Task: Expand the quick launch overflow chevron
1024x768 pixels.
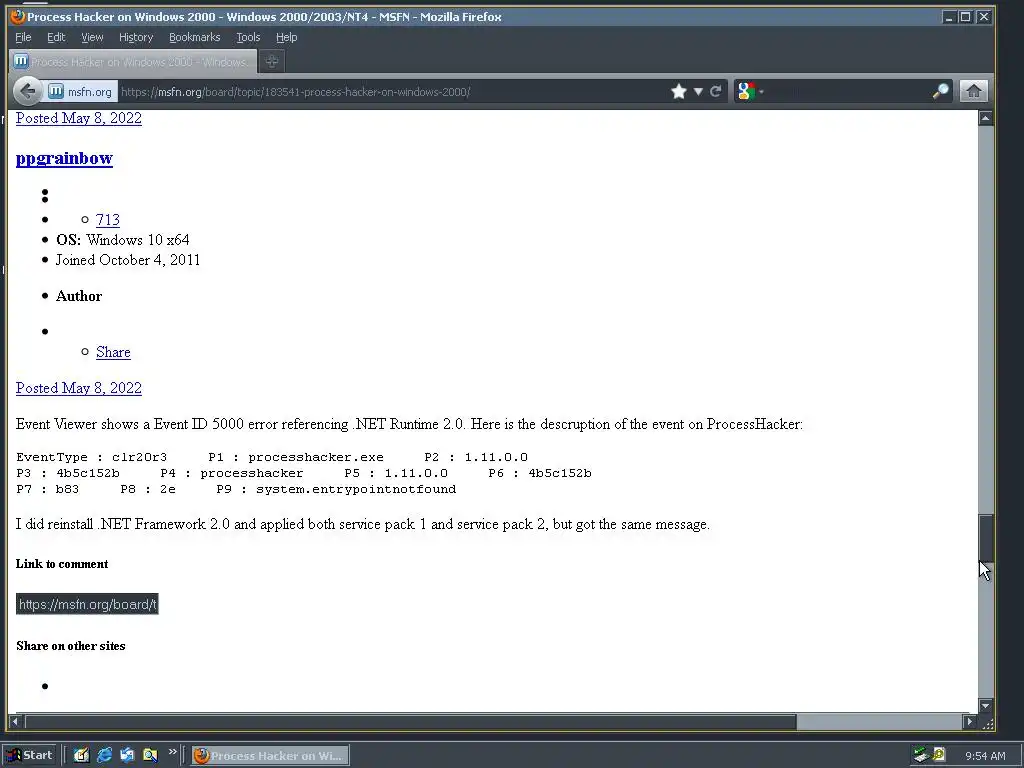Action: click(172, 752)
